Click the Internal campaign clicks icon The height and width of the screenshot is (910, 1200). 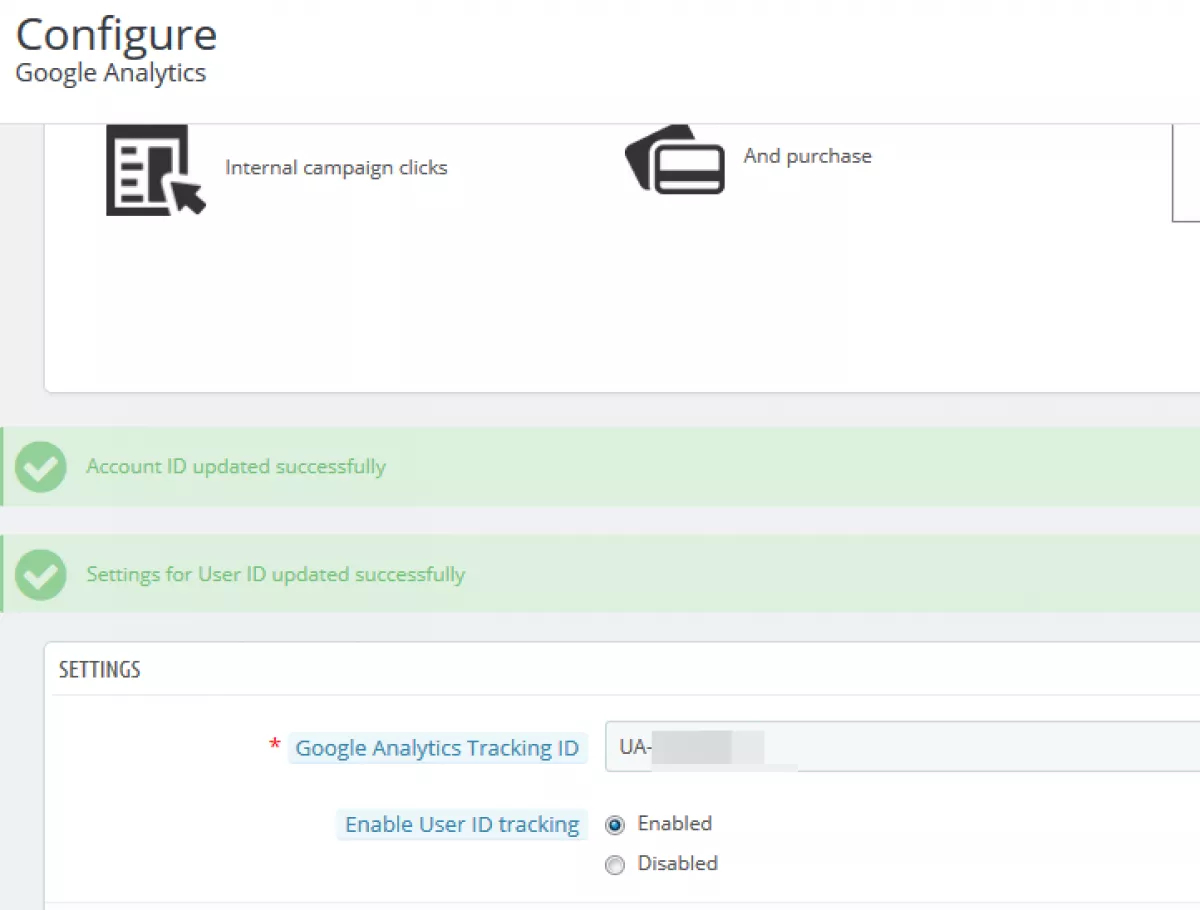point(155,169)
